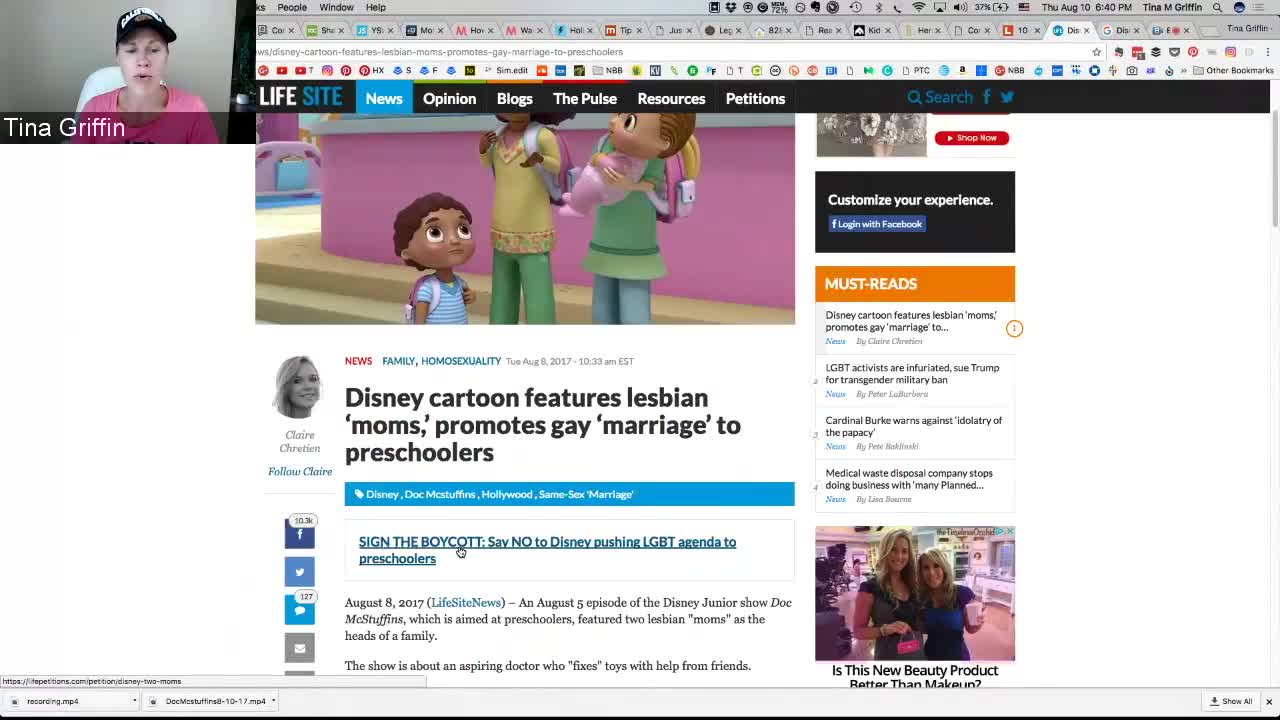The width and height of the screenshot is (1280, 720).
Task: Open the People menu
Action: [x=292, y=7]
